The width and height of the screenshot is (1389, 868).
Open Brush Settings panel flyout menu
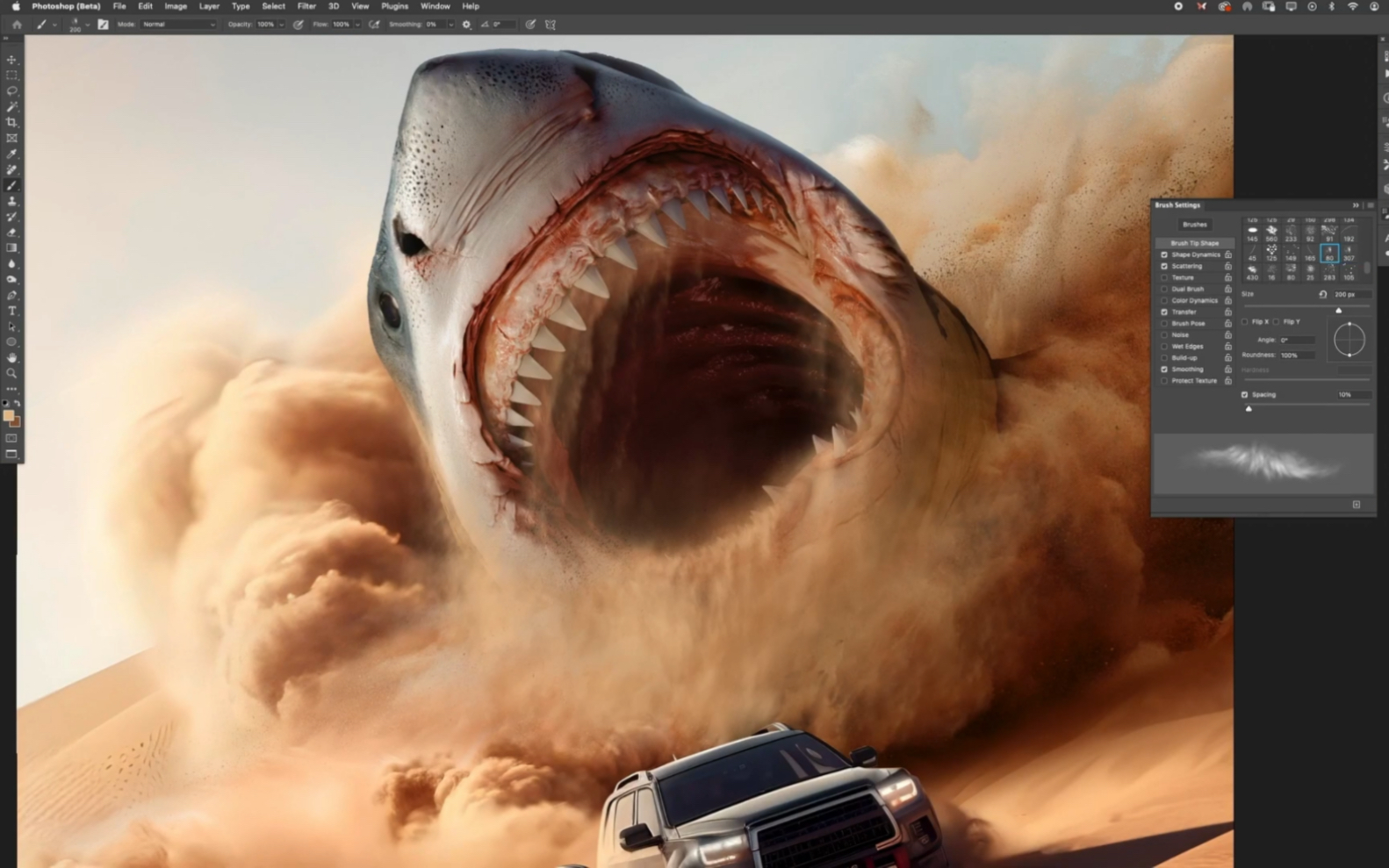click(1370, 205)
